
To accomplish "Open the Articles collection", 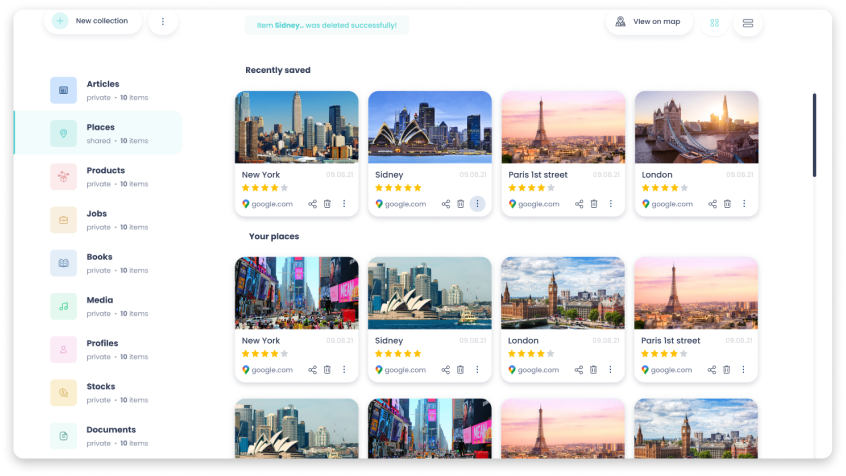I will [99, 90].
